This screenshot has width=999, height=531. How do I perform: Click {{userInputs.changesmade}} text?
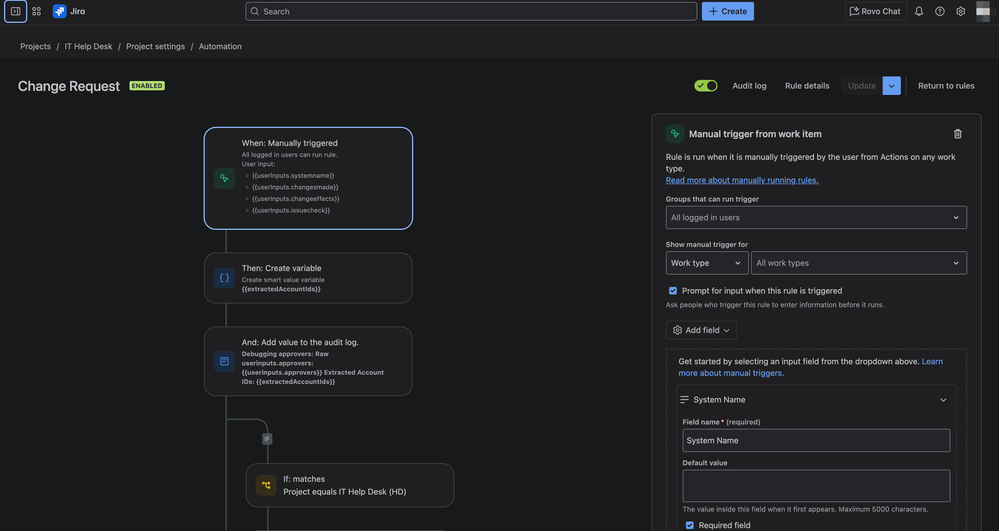tap(295, 187)
